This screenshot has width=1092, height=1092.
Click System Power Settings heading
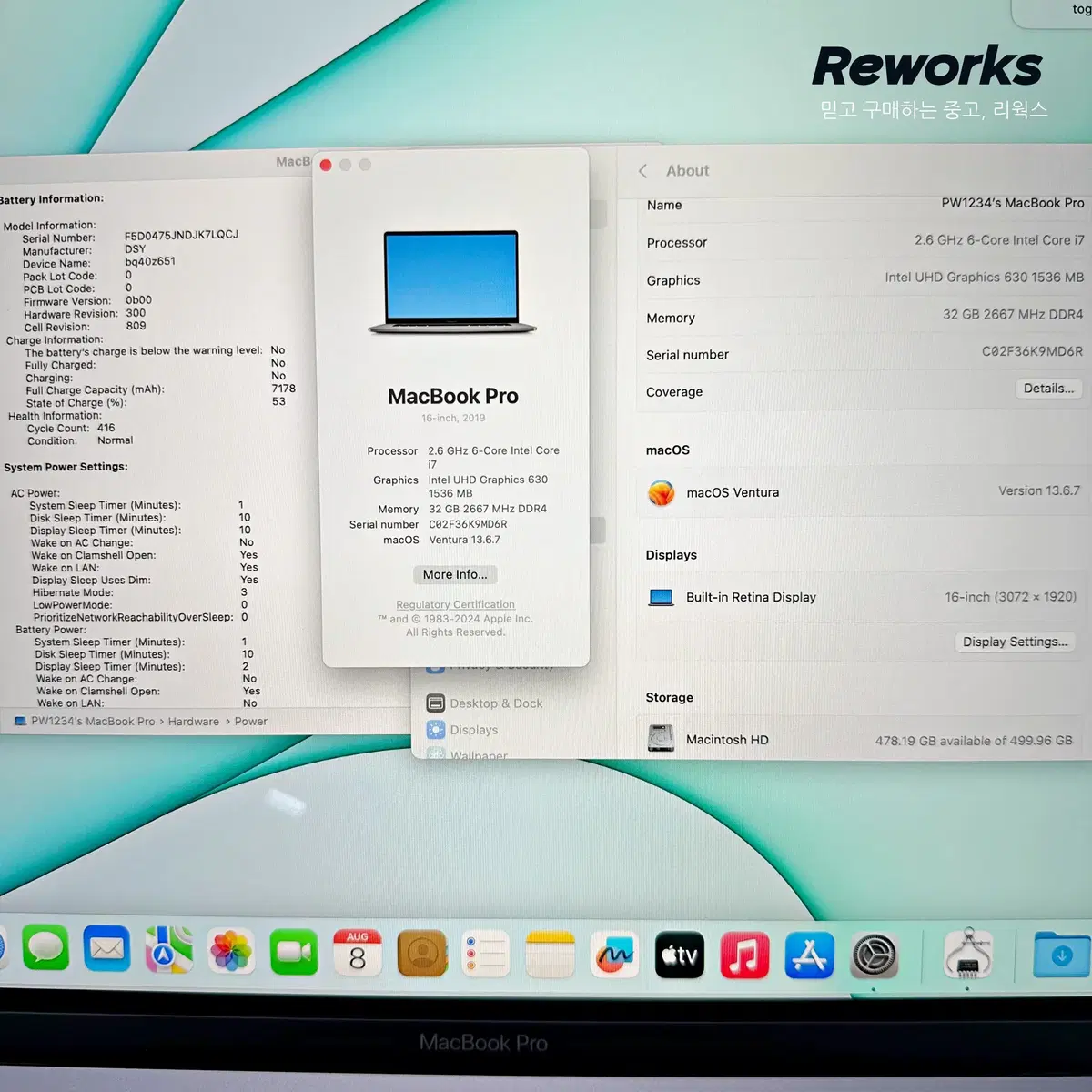66,467
